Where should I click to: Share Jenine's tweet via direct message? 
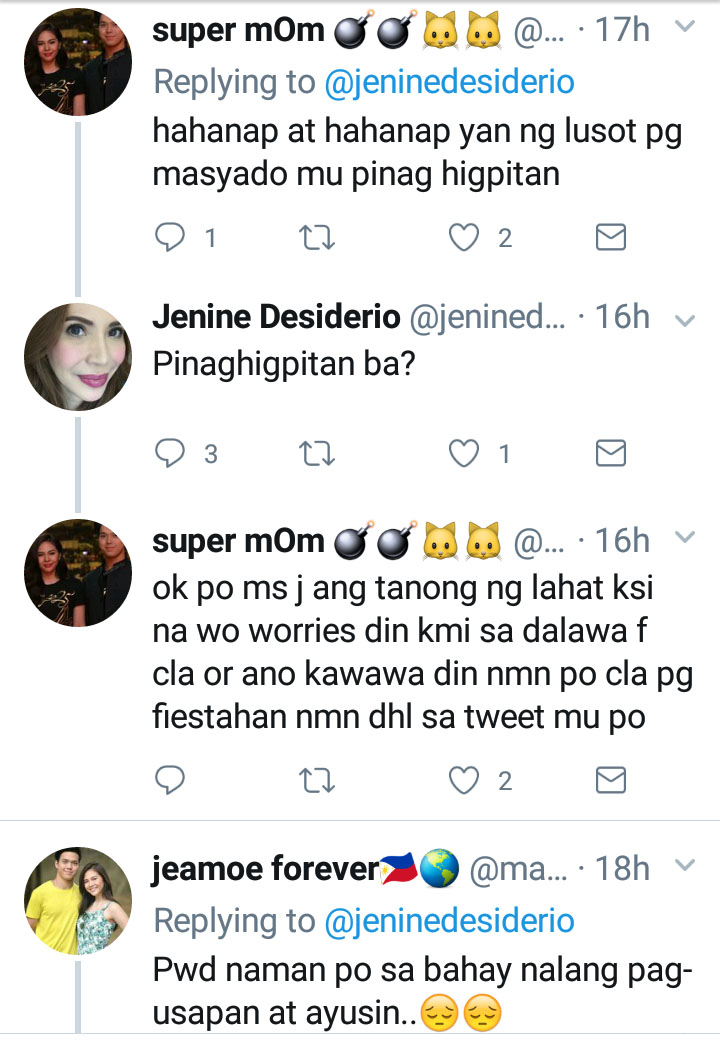[x=610, y=454]
